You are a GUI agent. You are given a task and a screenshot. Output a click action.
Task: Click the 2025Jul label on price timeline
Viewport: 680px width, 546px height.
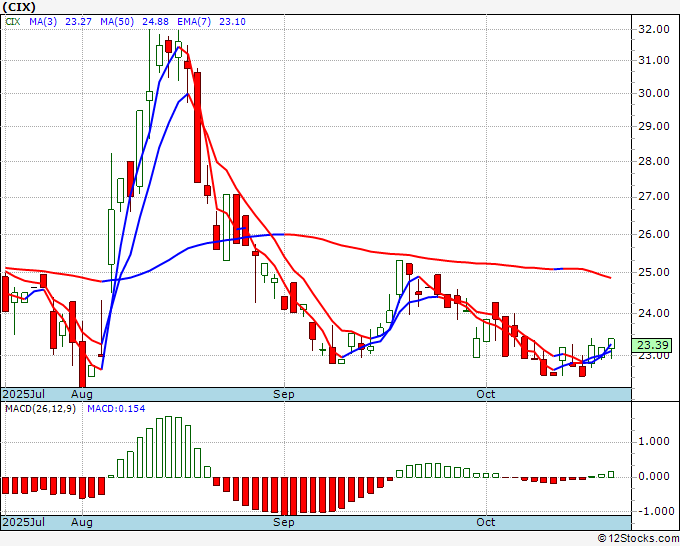tap(23, 394)
